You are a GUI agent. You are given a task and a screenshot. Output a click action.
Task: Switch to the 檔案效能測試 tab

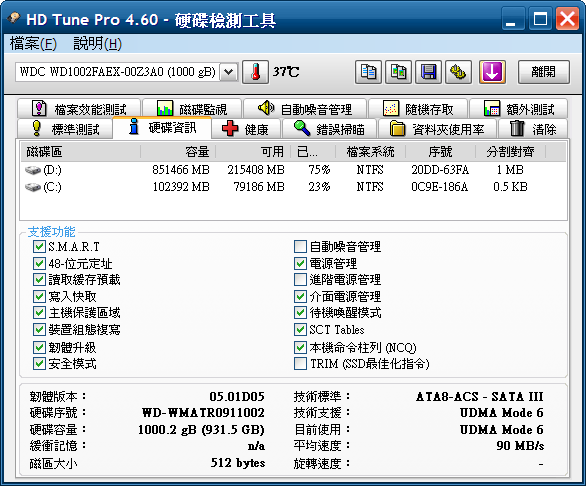[x=79, y=109]
